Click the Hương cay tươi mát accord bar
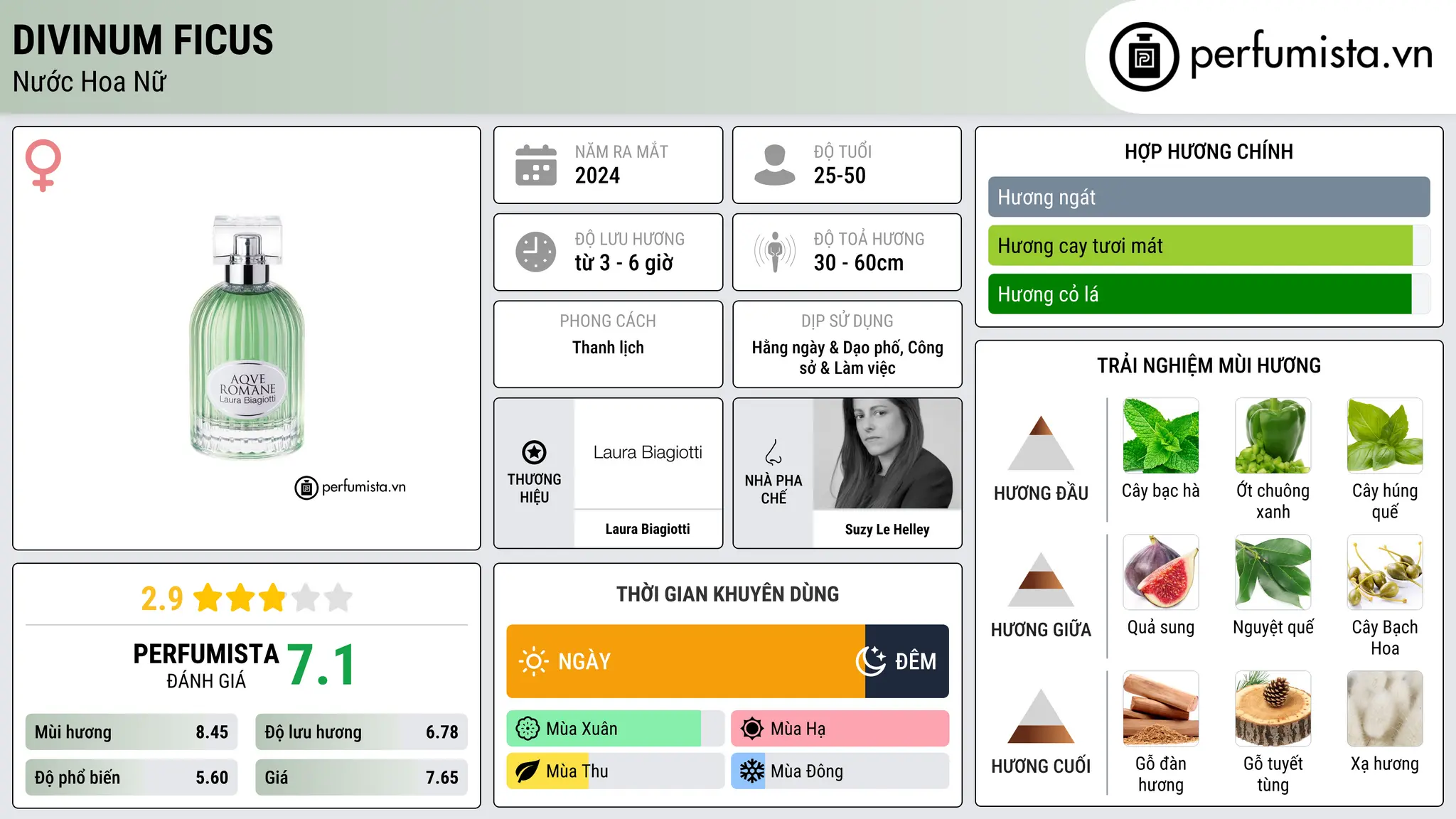The width and height of the screenshot is (1456, 819). click(1209, 245)
